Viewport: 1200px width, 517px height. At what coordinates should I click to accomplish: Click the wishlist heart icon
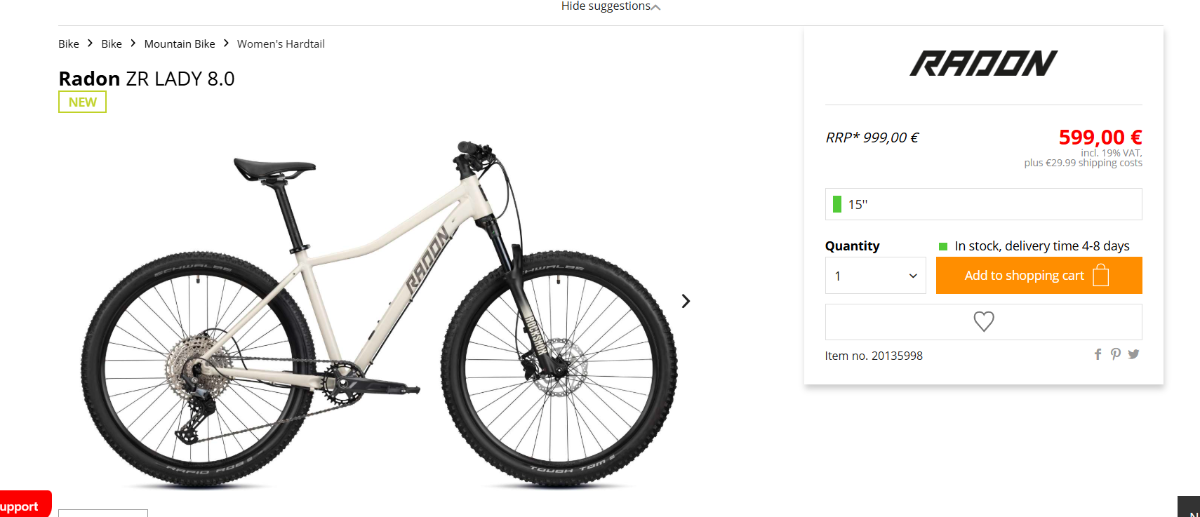pos(984,322)
